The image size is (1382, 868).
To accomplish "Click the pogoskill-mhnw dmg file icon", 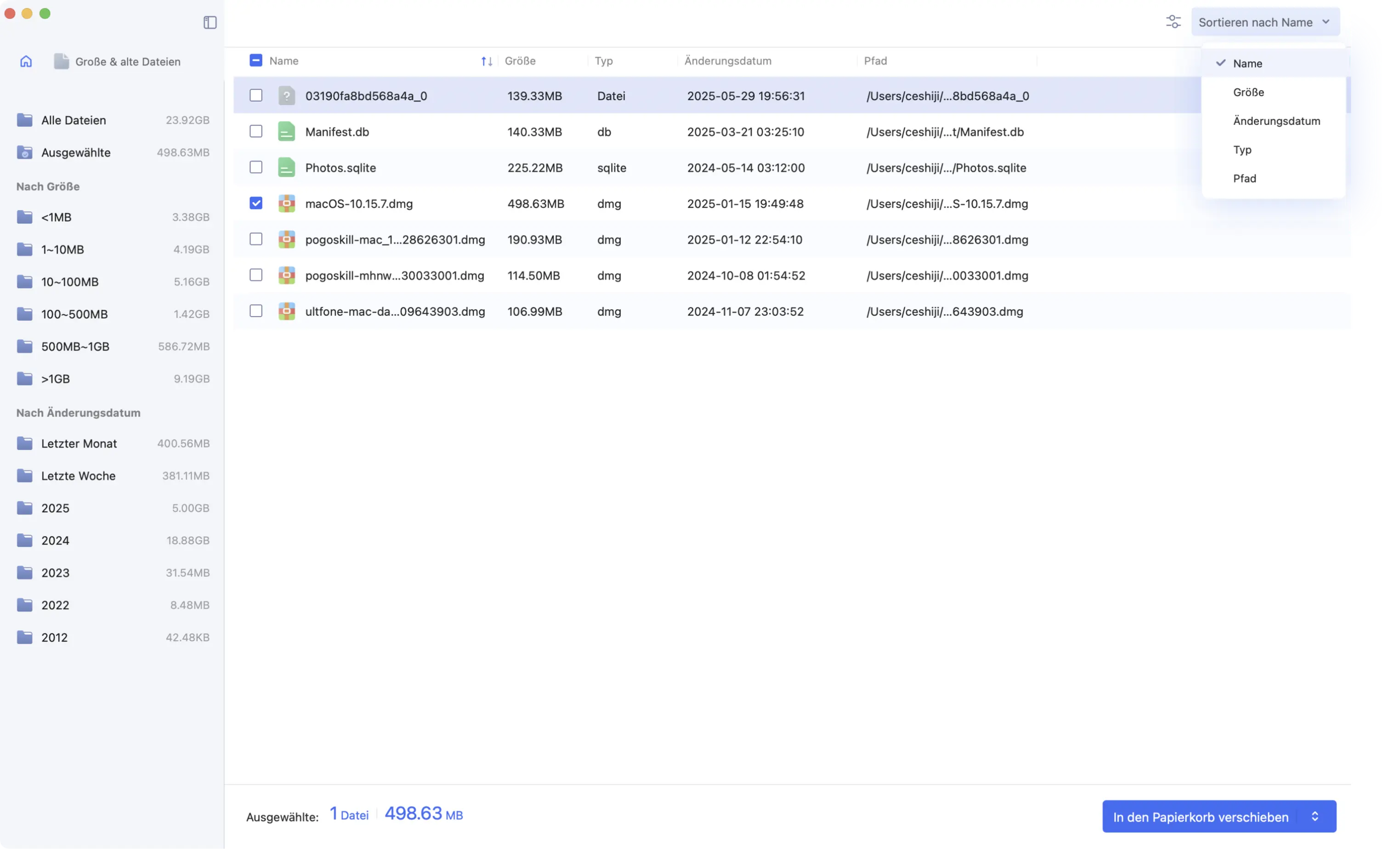I will coord(286,276).
